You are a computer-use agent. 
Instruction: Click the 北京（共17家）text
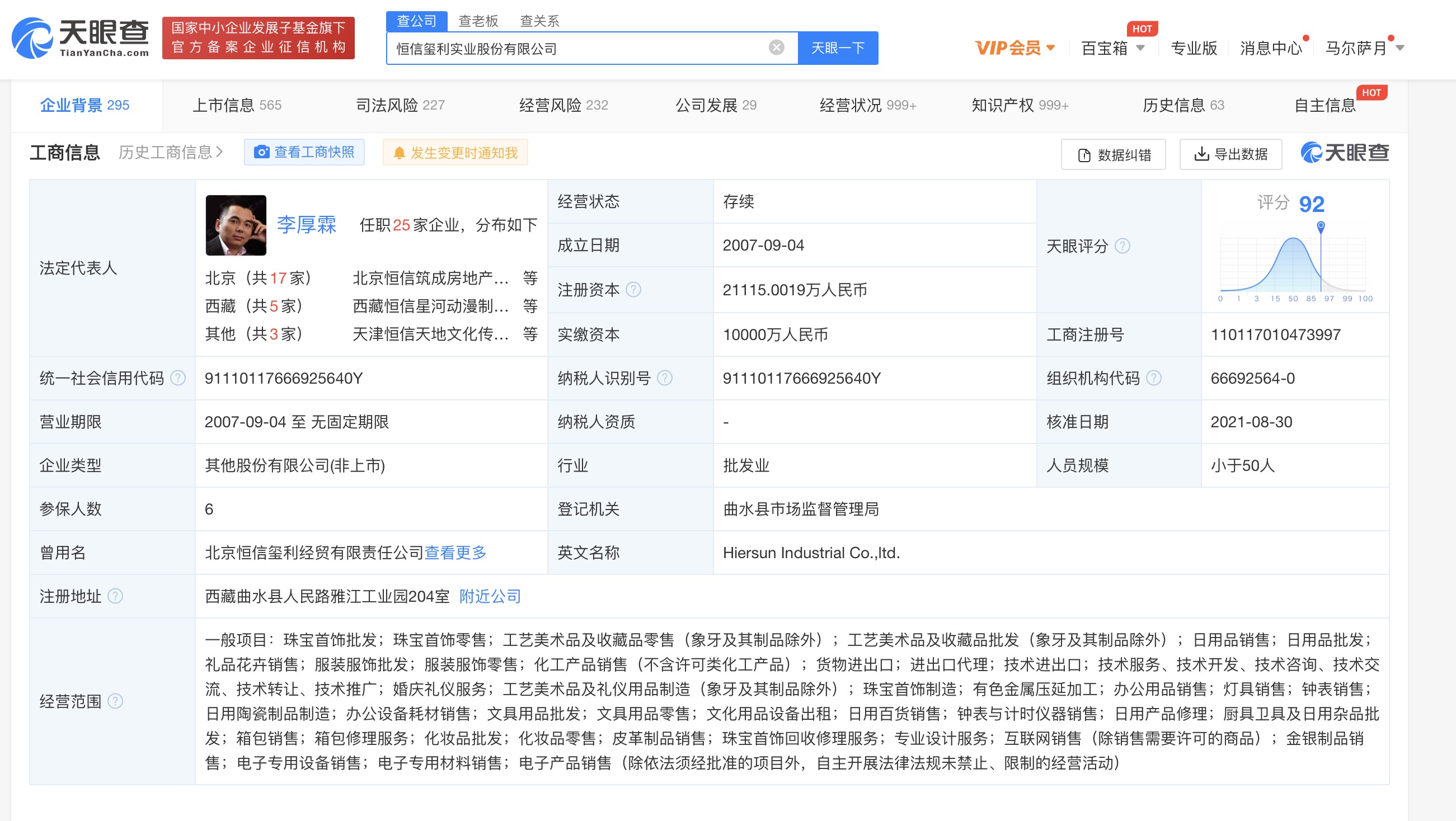coord(260,278)
